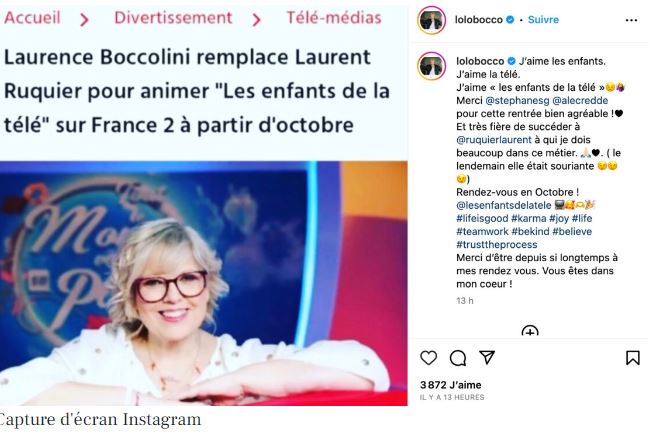Share the post via paper plane icon
Image resolution: width=655 pixels, height=436 pixels.
[487, 357]
